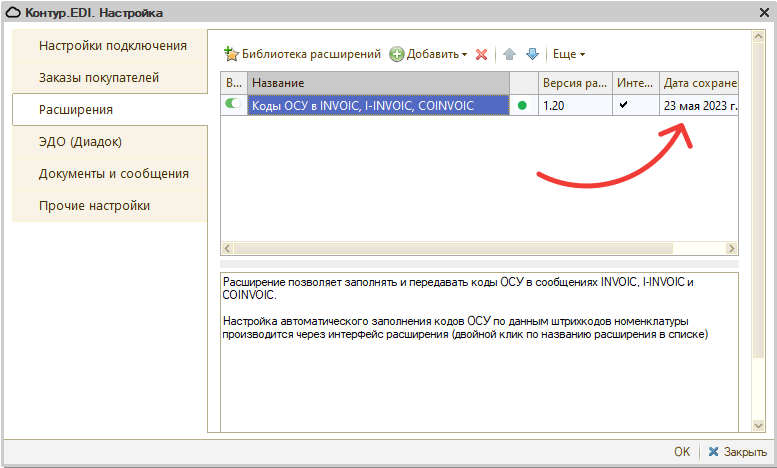Move extension down with the blue down arrow
Image resolution: width=777 pixels, height=468 pixels.
click(532, 54)
